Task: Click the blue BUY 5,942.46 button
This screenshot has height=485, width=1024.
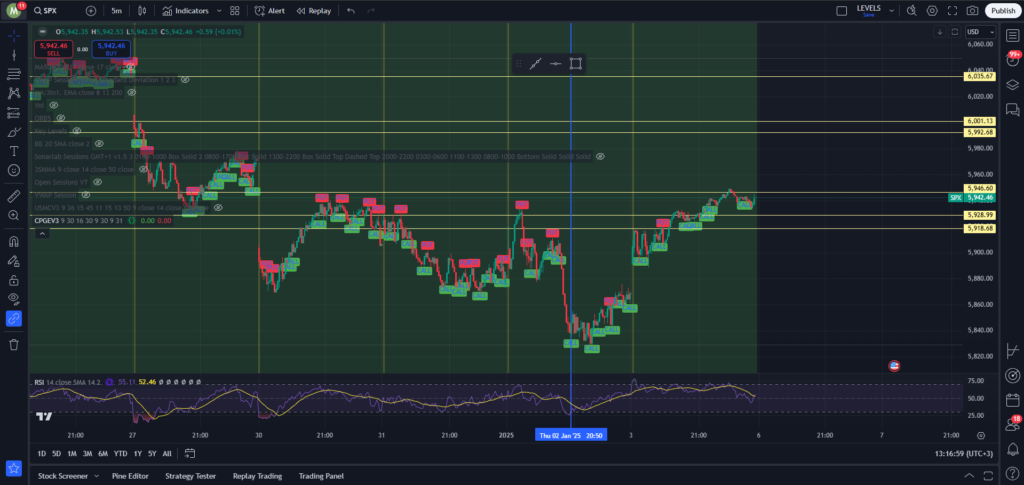Action: pos(112,49)
